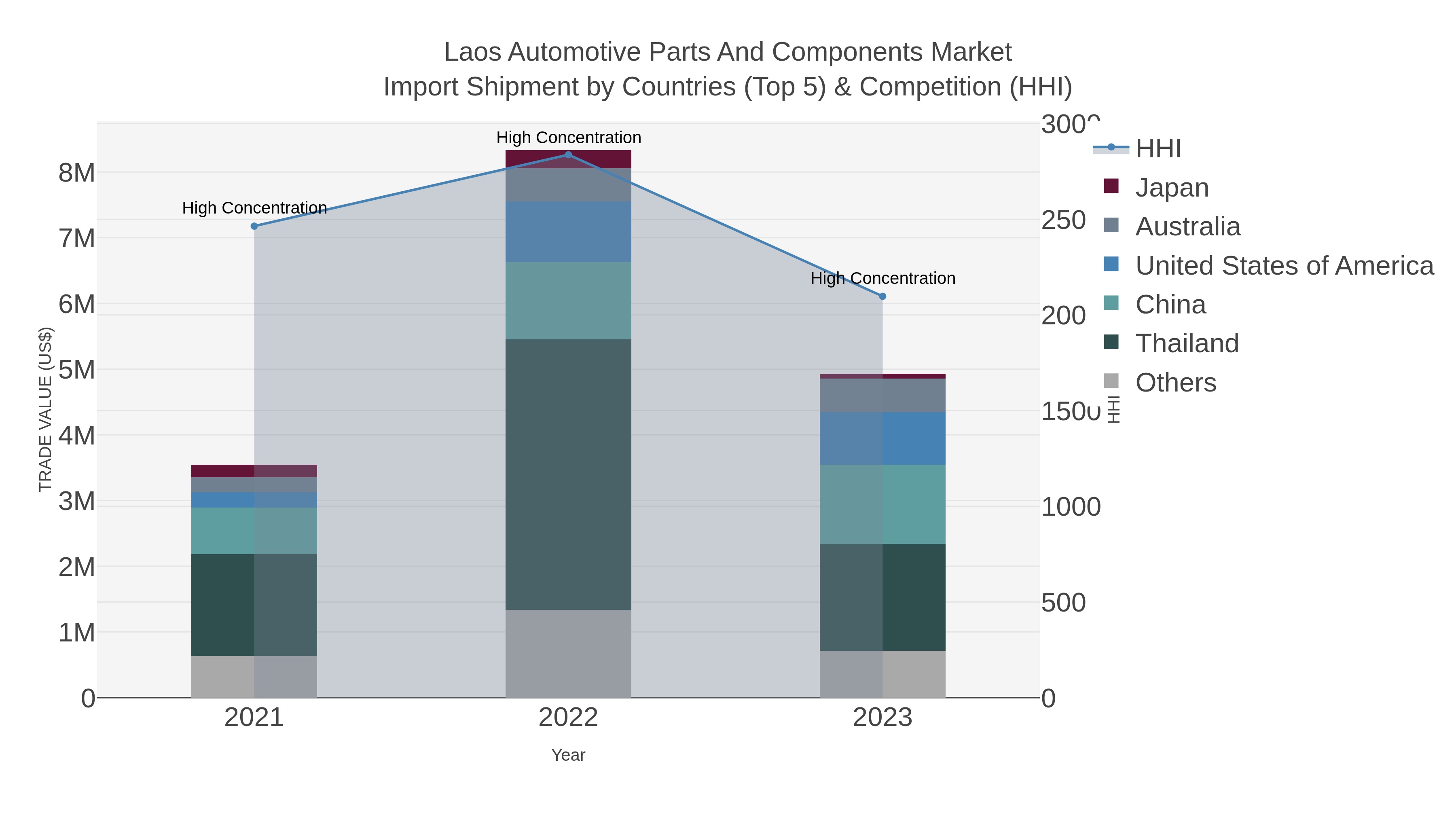Click the Australia segment of the 2023 bar
The image size is (1456, 819).
[x=882, y=396]
